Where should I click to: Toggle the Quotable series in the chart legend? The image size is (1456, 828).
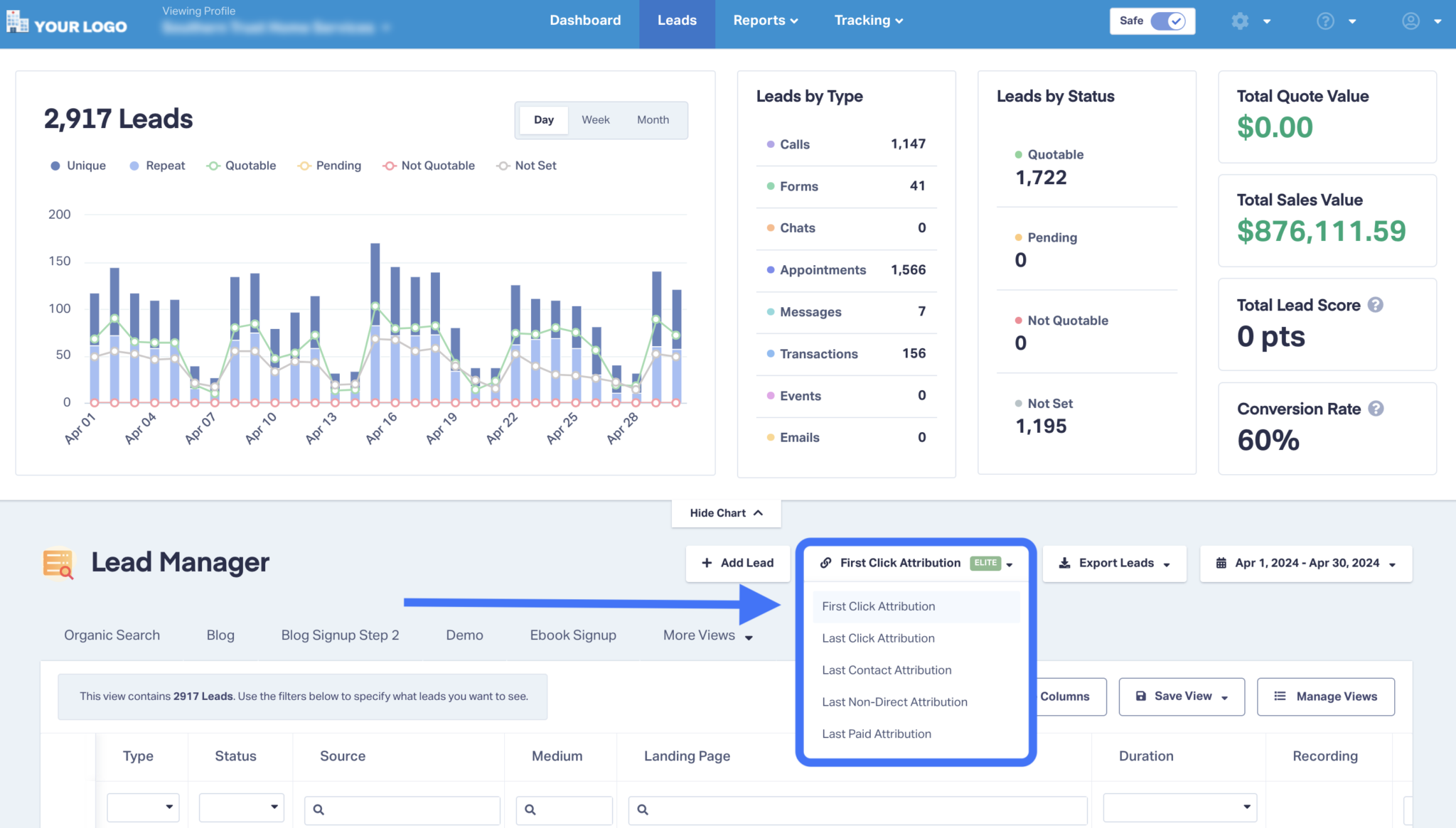click(242, 165)
